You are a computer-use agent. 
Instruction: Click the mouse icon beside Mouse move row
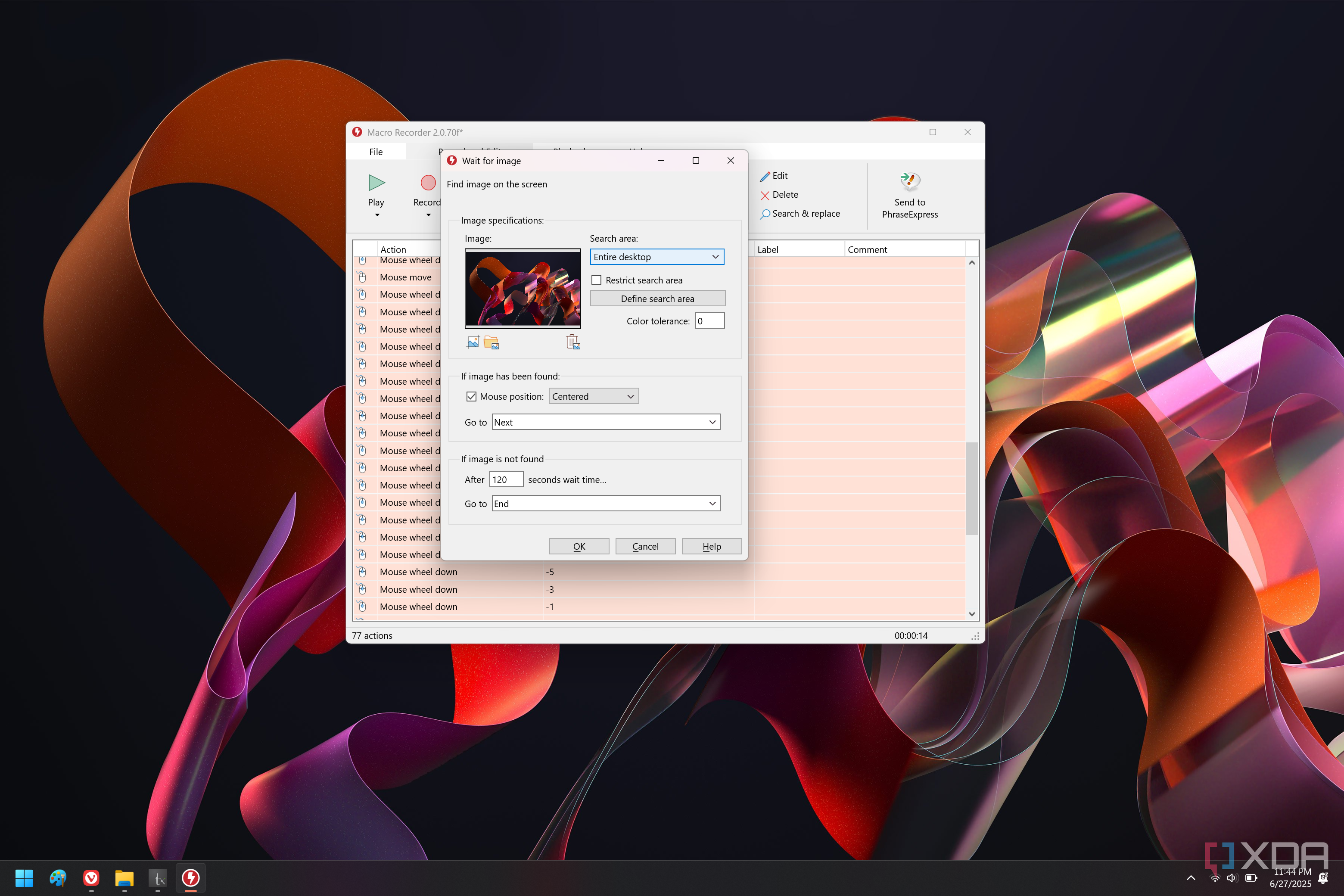362,277
